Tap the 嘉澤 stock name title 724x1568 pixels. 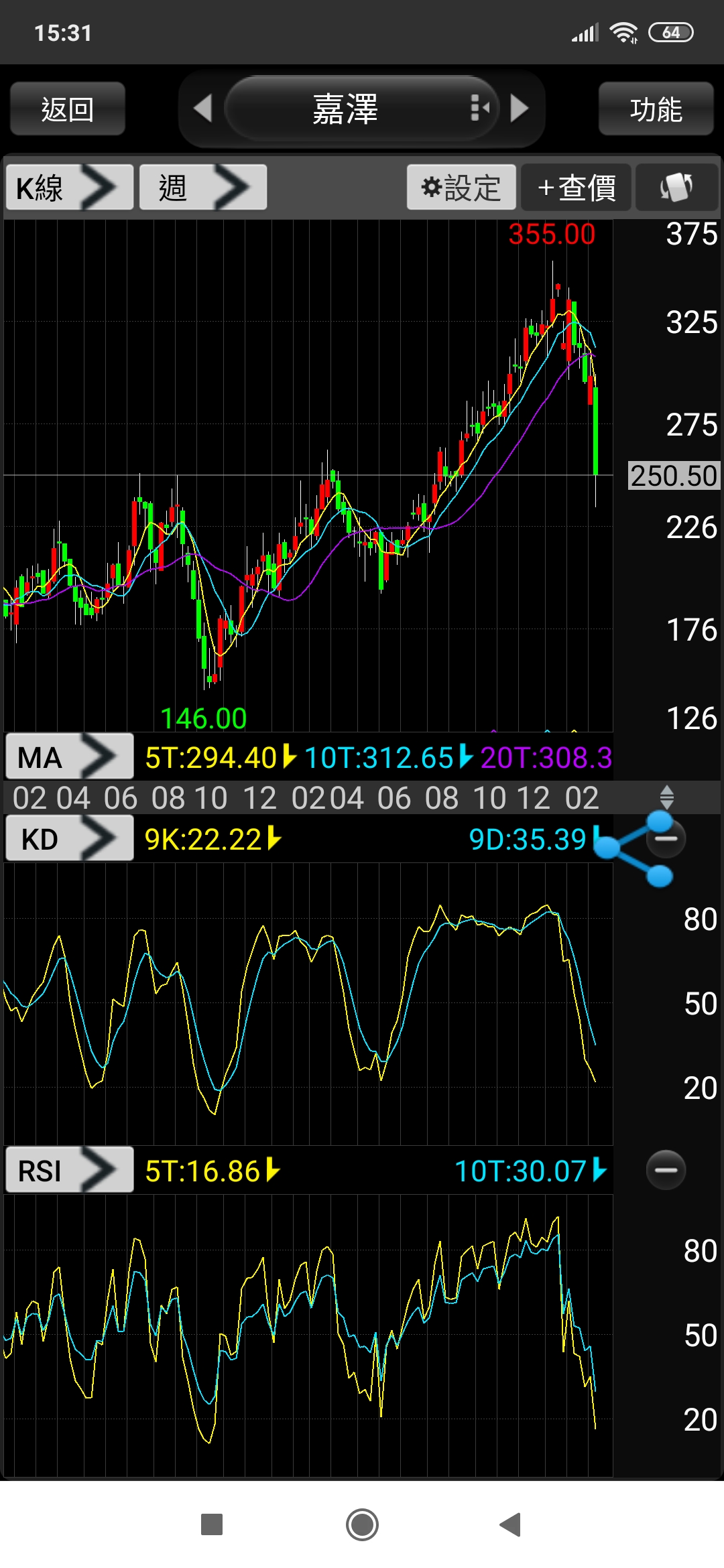[345, 109]
